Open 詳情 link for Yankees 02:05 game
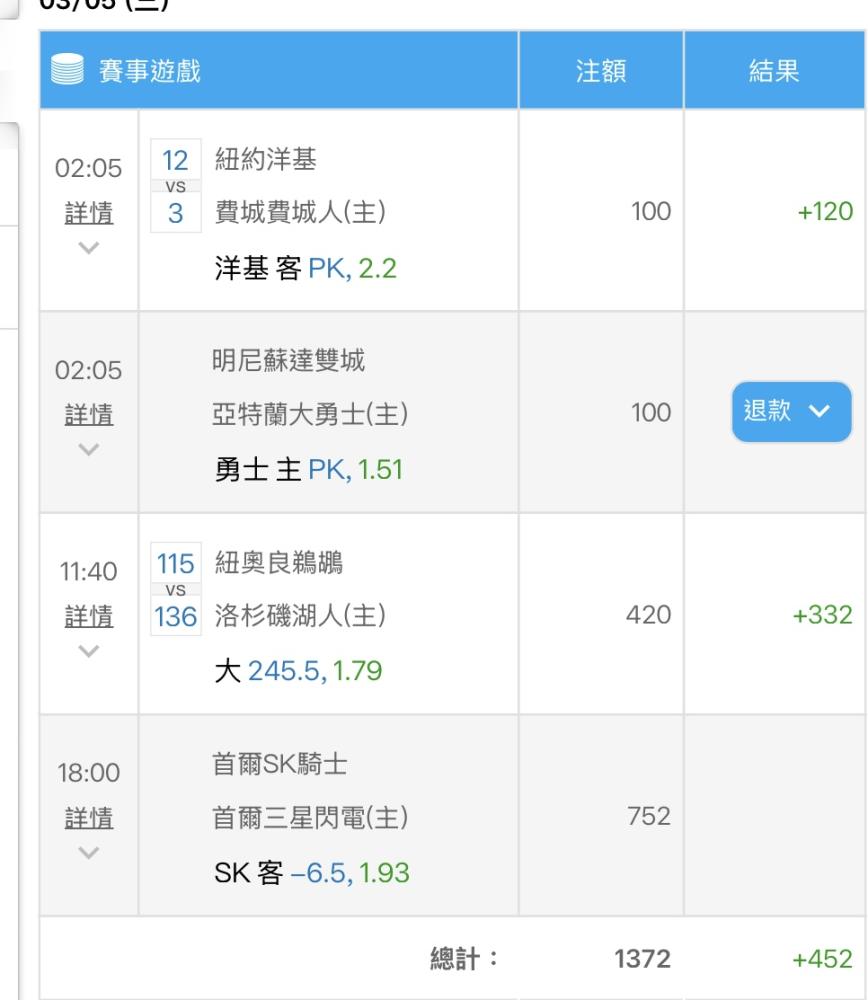 click(x=89, y=212)
